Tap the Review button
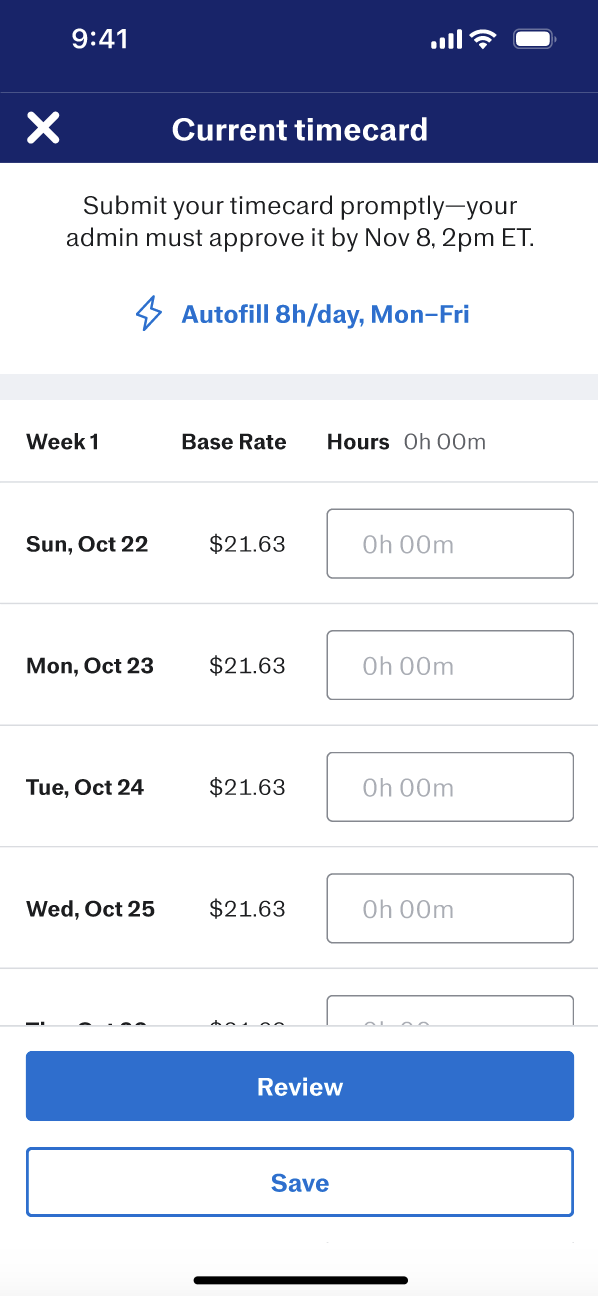598x1296 pixels. click(x=300, y=1086)
